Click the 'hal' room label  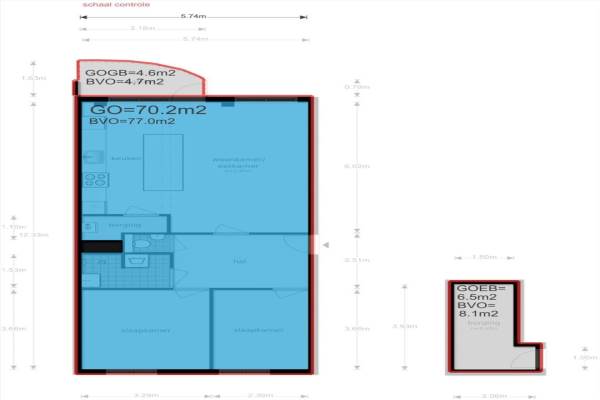tap(239, 261)
